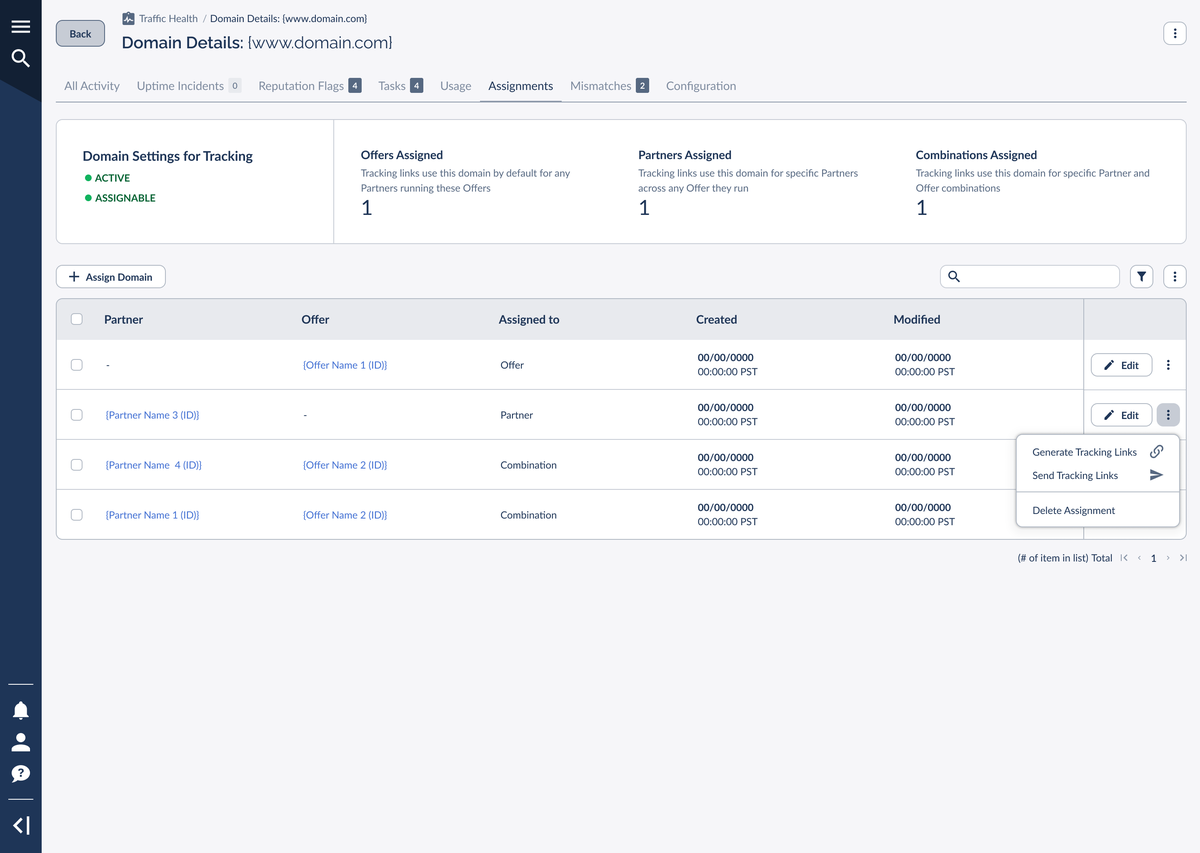The height and width of the screenshot is (853, 1200).
Task: Check the Partner Name 3 row checkbox
Action: tap(77, 415)
